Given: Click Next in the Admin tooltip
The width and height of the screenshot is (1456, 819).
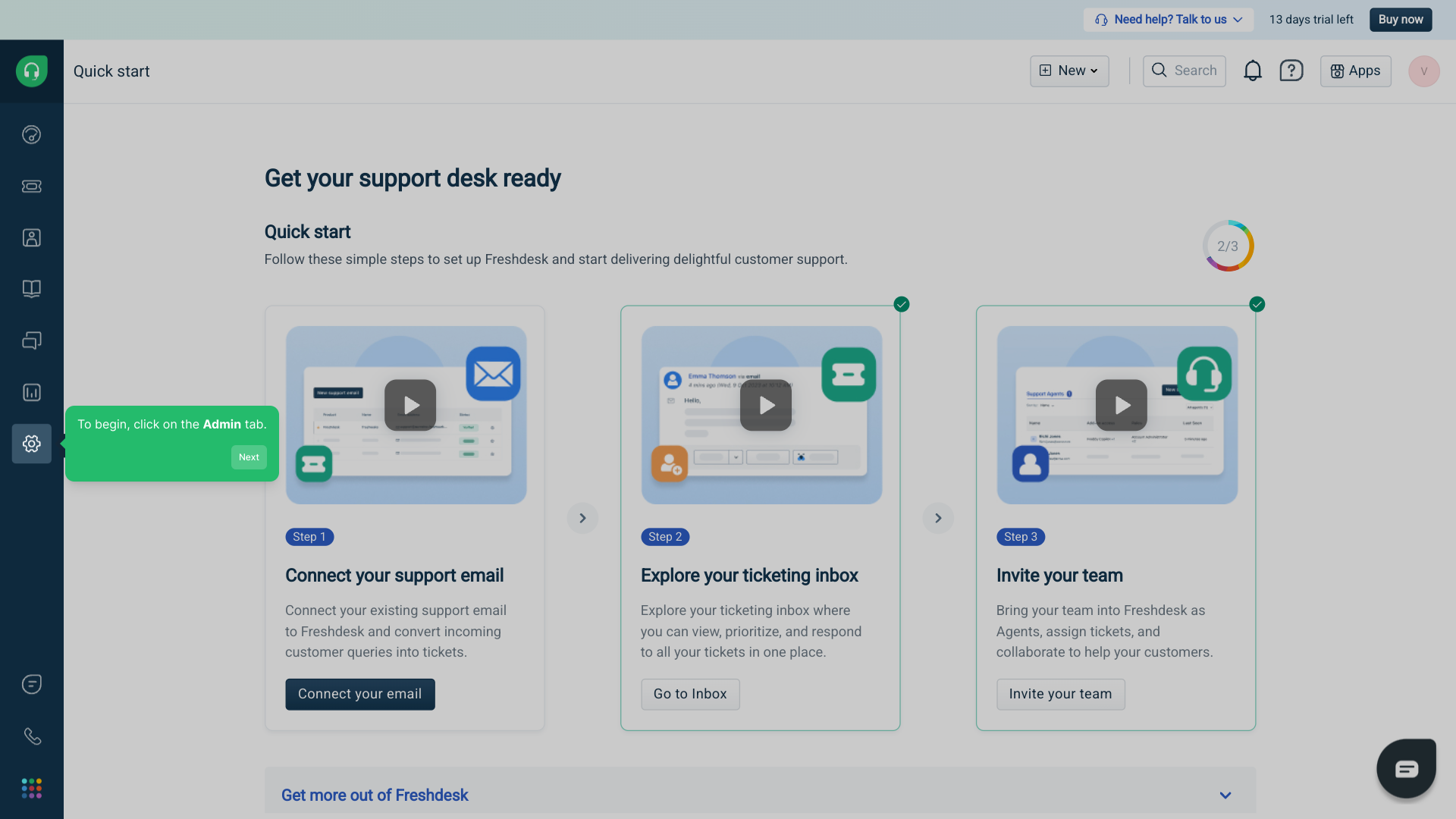Looking at the screenshot, I should tap(249, 457).
